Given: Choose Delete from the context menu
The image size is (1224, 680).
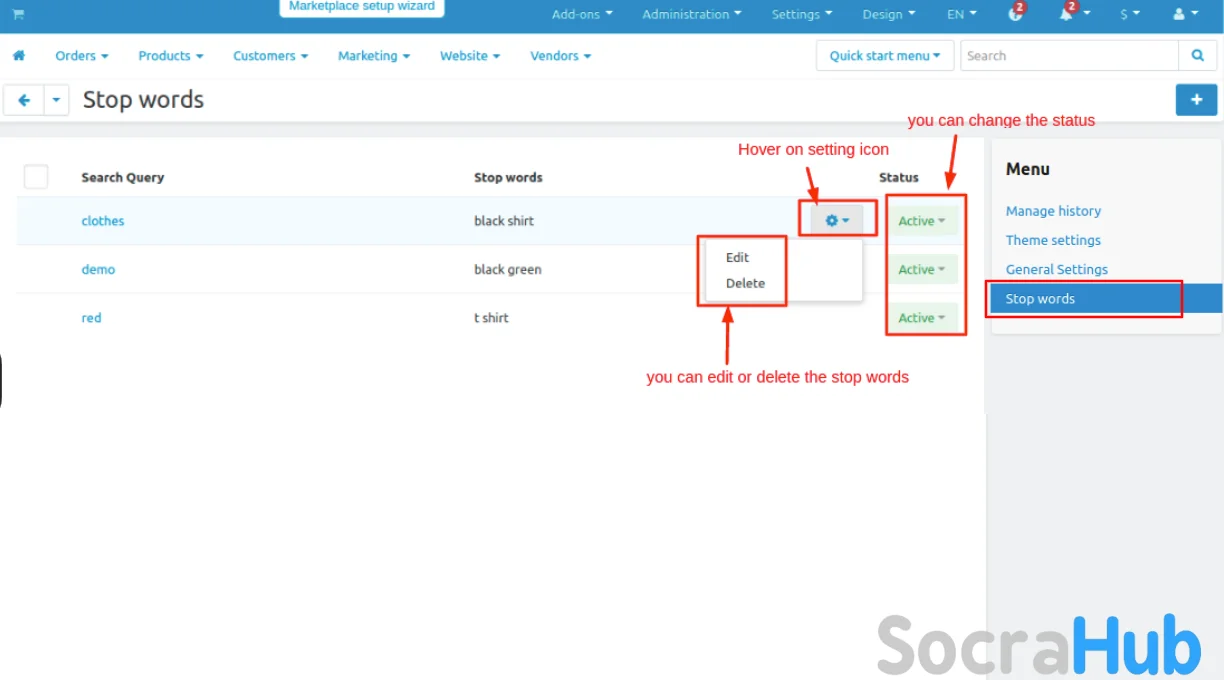Looking at the screenshot, I should (x=745, y=283).
